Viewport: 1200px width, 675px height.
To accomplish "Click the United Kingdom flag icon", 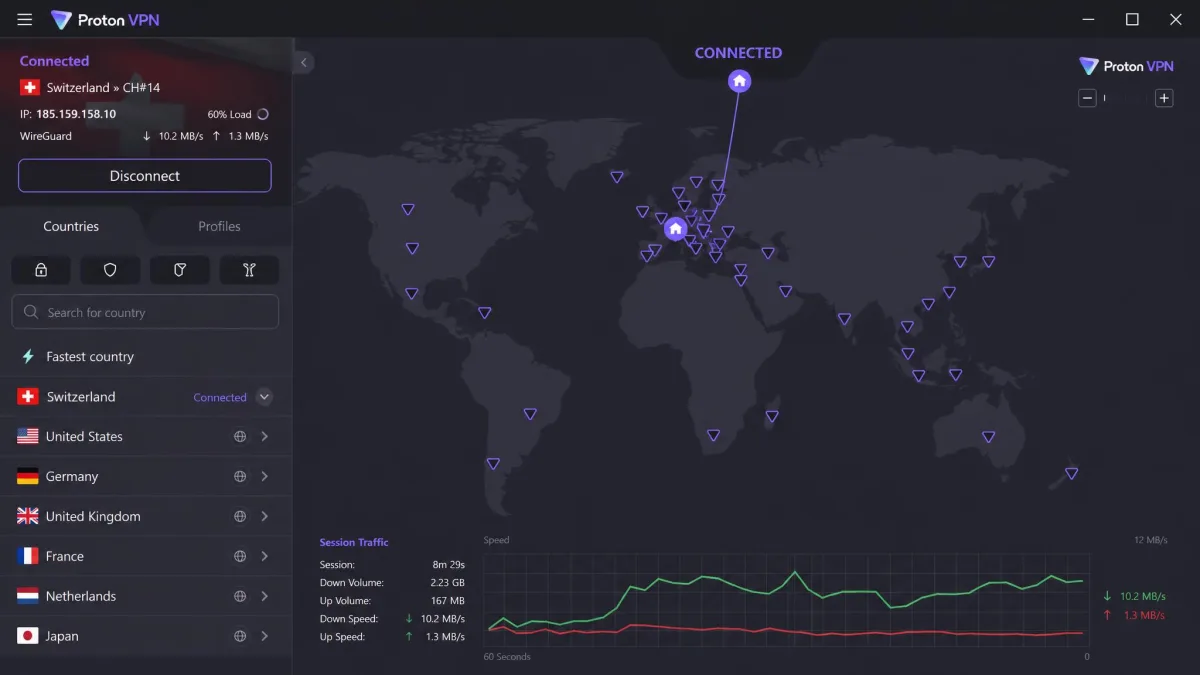I will pyautogui.click(x=28, y=517).
